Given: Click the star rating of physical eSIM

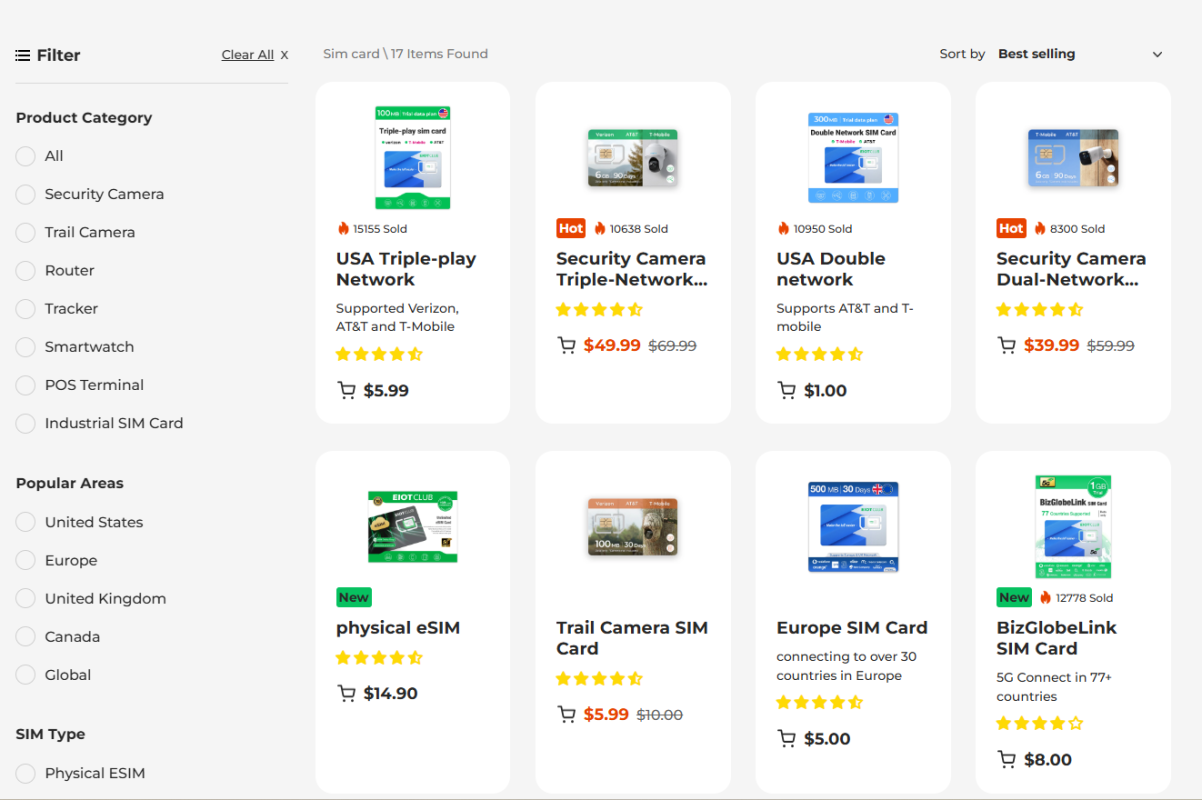Looking at the screenshot, I should pyautogui.click(x=379, y=657).
